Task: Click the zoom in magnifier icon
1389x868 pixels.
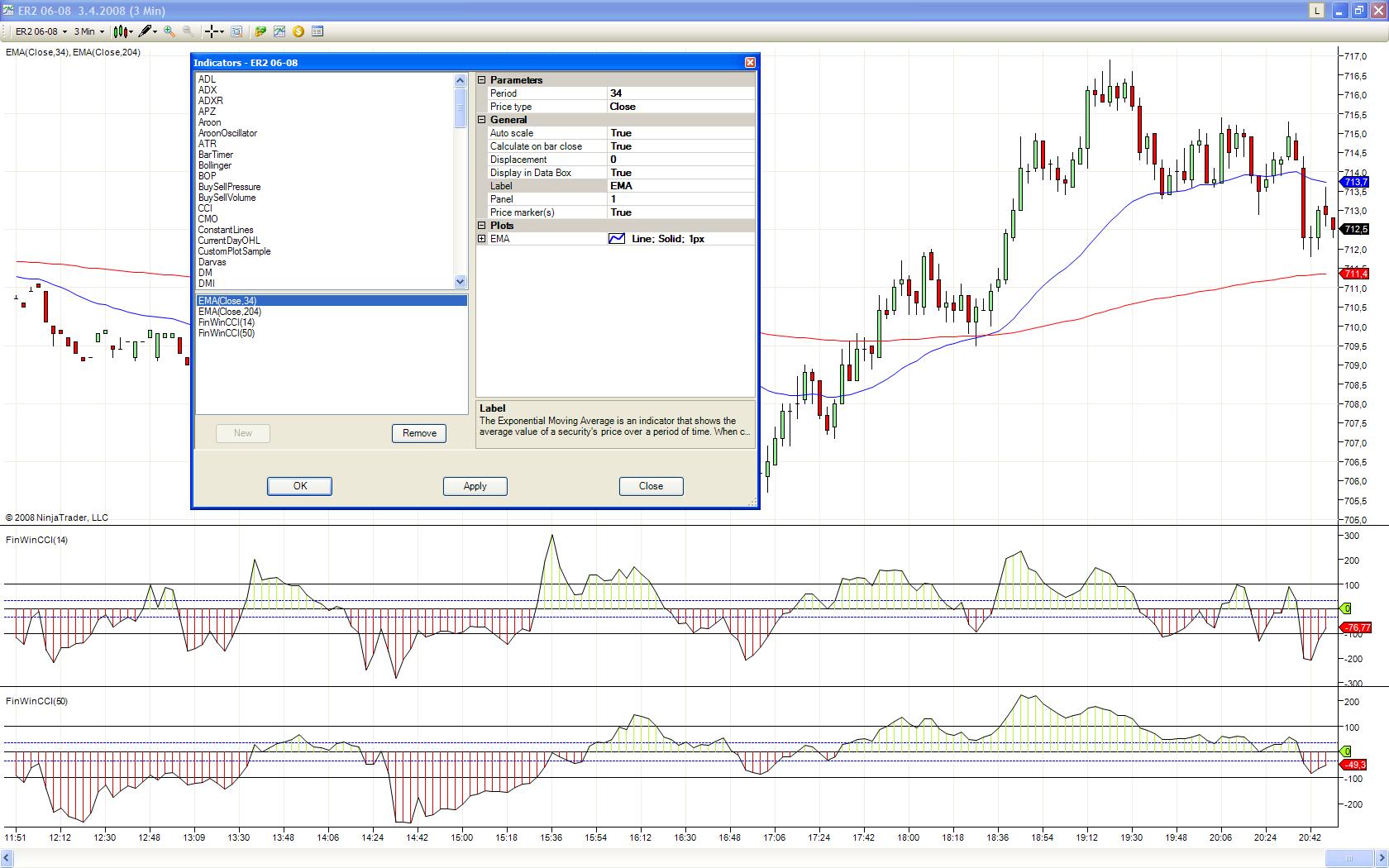Action: pyautogui.click(x=169, y=31)
